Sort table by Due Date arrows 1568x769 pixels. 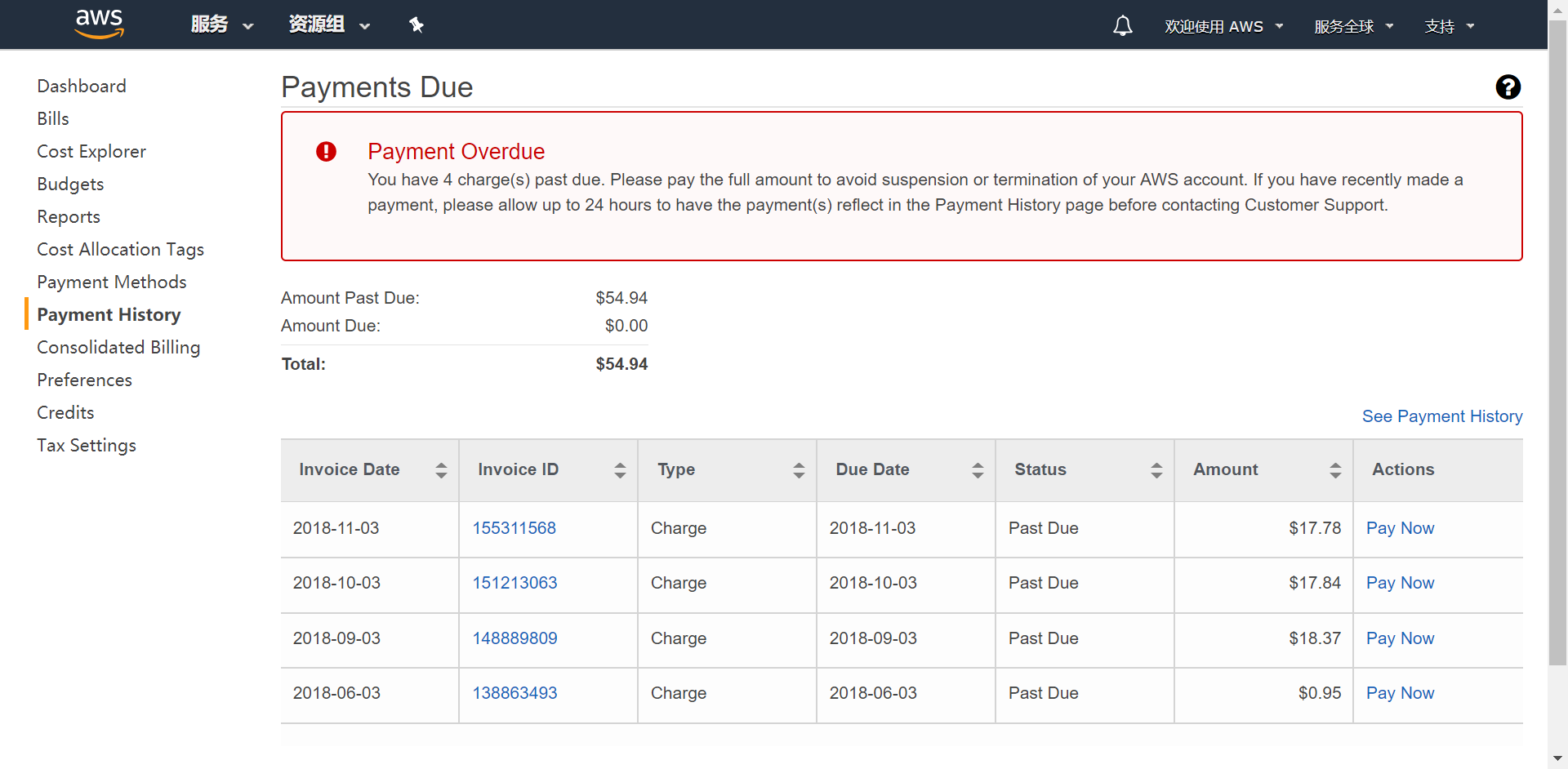[978, 470]
